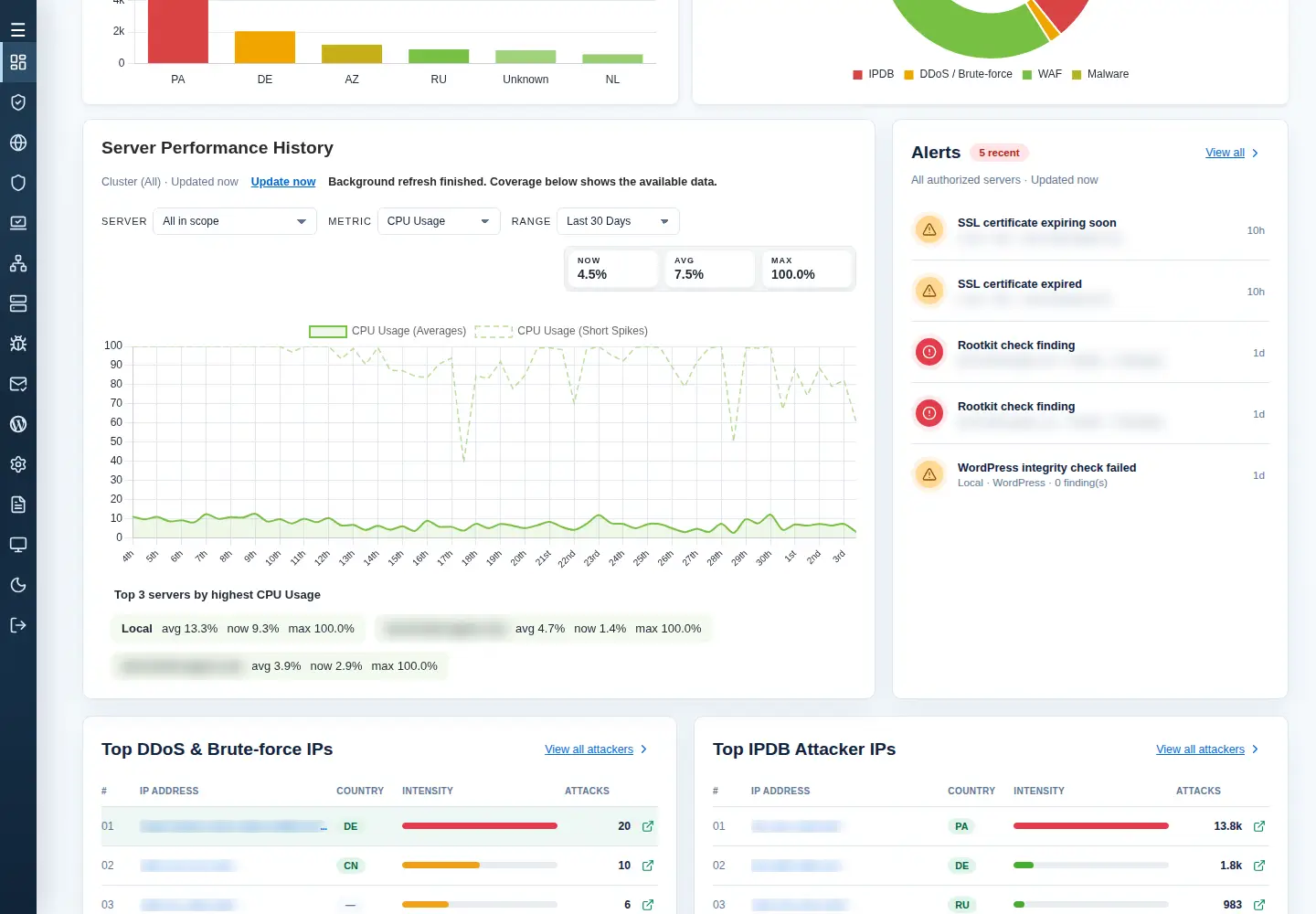
Task: Open the document sidebar icon
Action: (x=18, y=505)
